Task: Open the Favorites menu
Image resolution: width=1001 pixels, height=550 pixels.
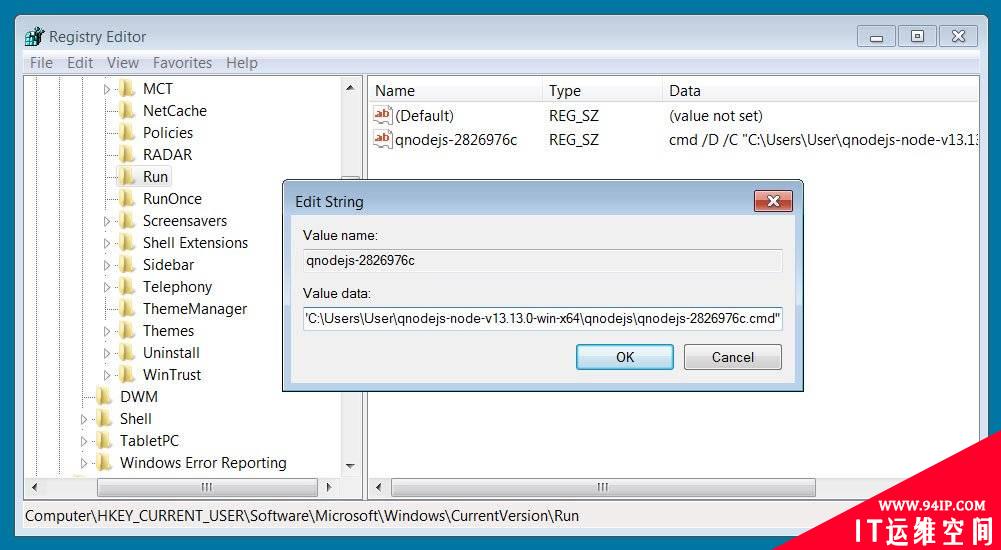Action: point(182,63)
